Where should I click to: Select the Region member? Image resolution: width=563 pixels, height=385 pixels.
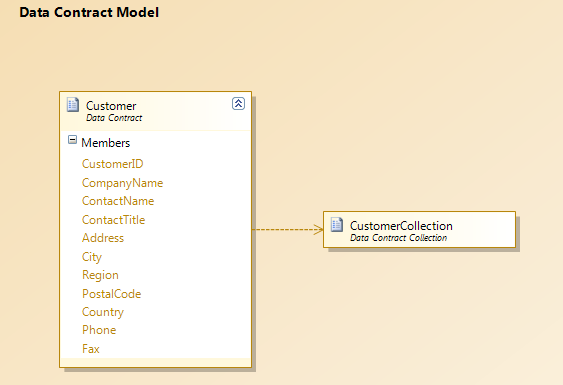[x=100, y=275]
